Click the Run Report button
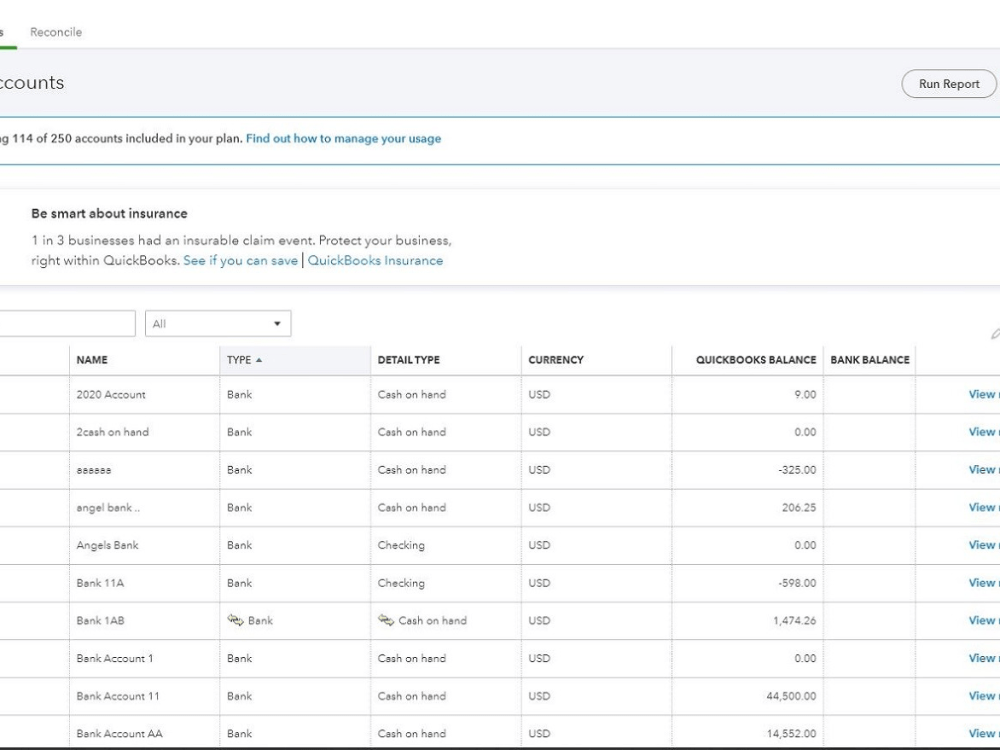The width and height of the screenshot is (1000, 750). tap(949, 84)
